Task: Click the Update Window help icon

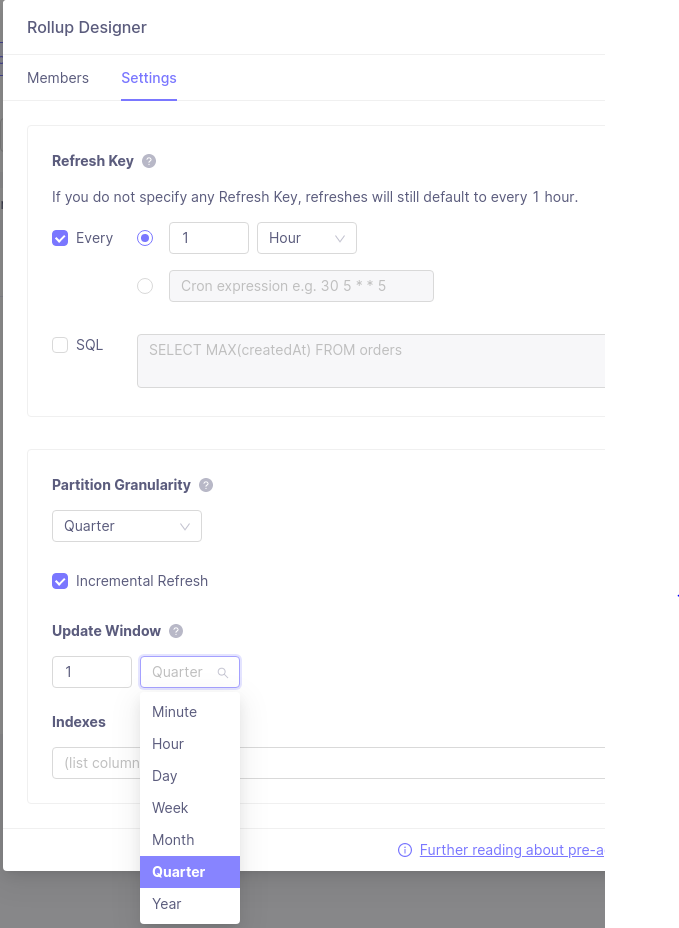Action: (x=176, y=630)
